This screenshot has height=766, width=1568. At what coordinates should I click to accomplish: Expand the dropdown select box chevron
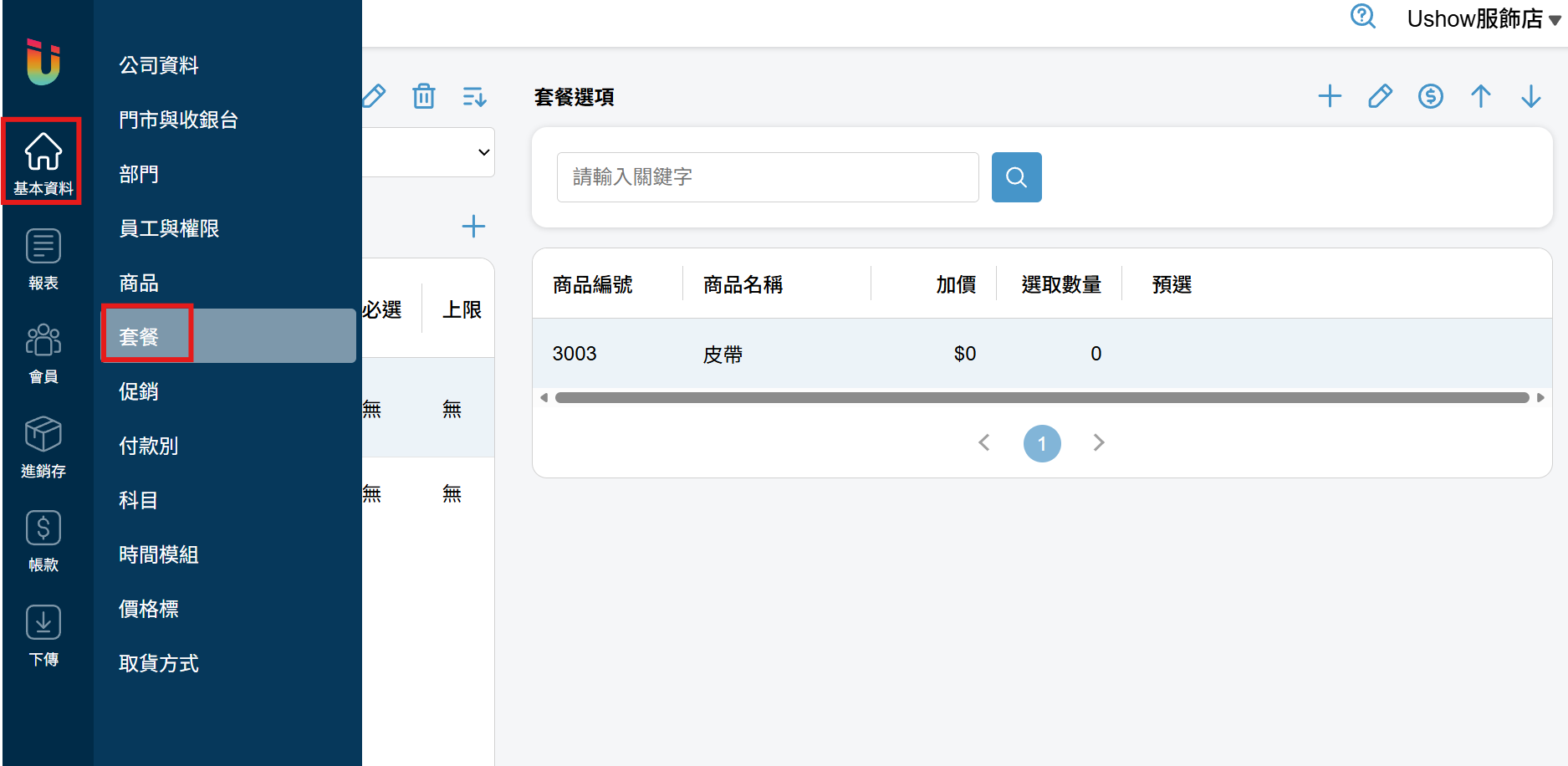tap(483, 152)
